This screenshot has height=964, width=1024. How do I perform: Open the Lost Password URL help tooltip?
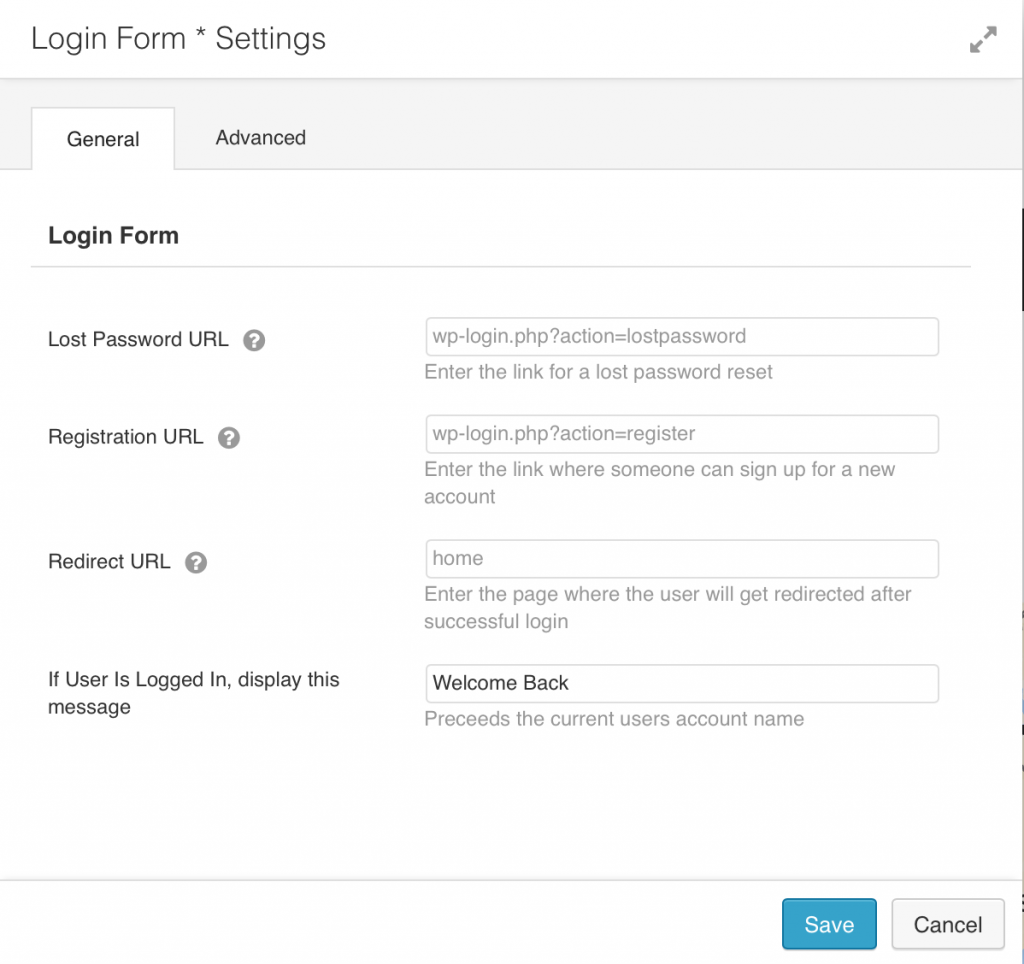coord(254,340)
